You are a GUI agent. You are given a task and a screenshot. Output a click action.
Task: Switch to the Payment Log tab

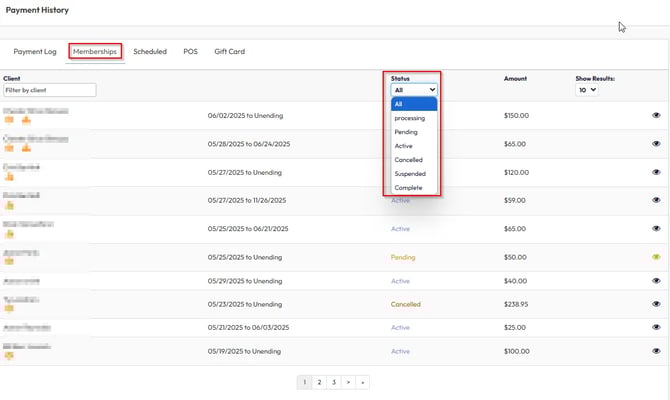click(35, 51)
